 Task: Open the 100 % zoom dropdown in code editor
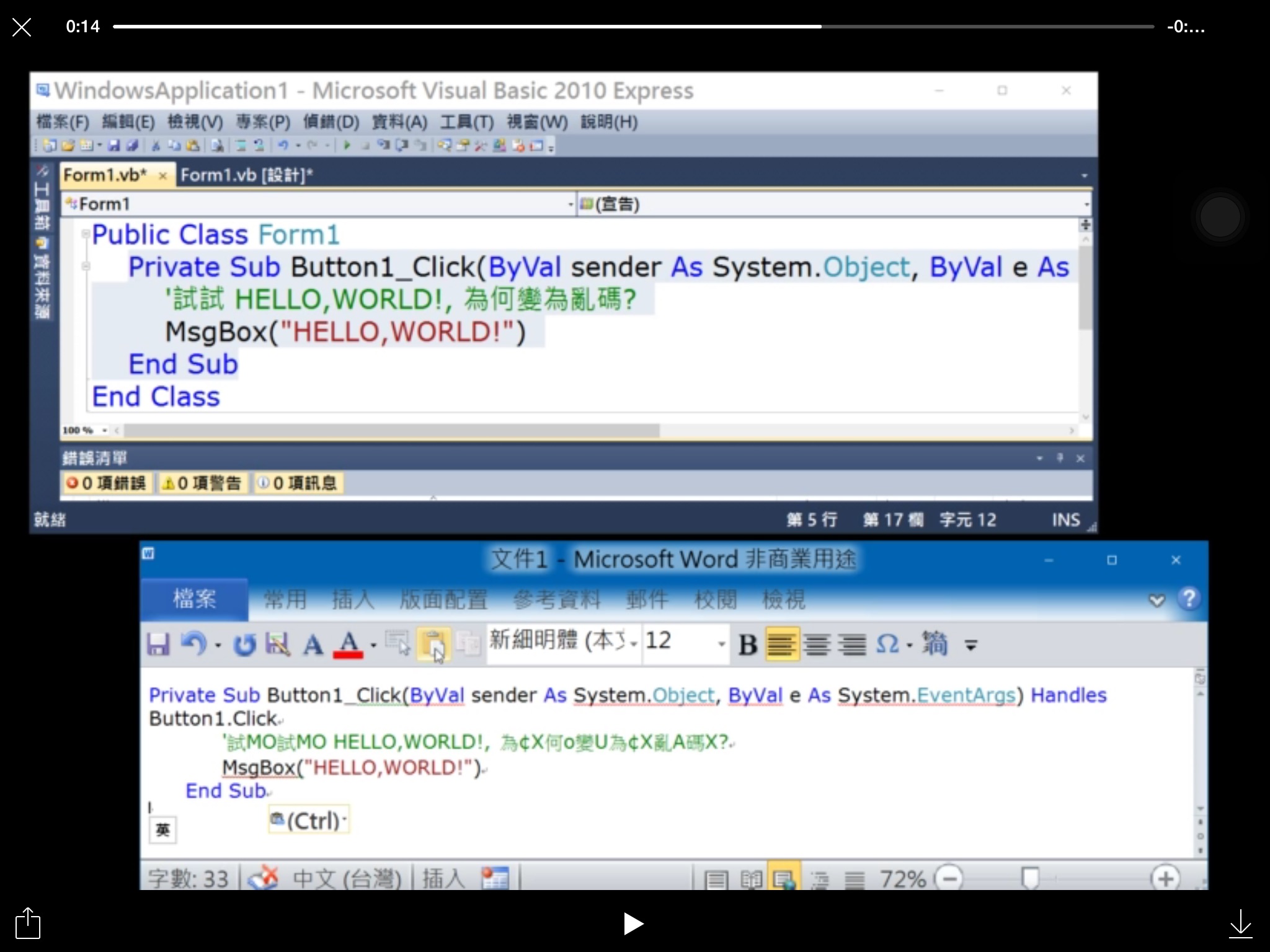105,430
